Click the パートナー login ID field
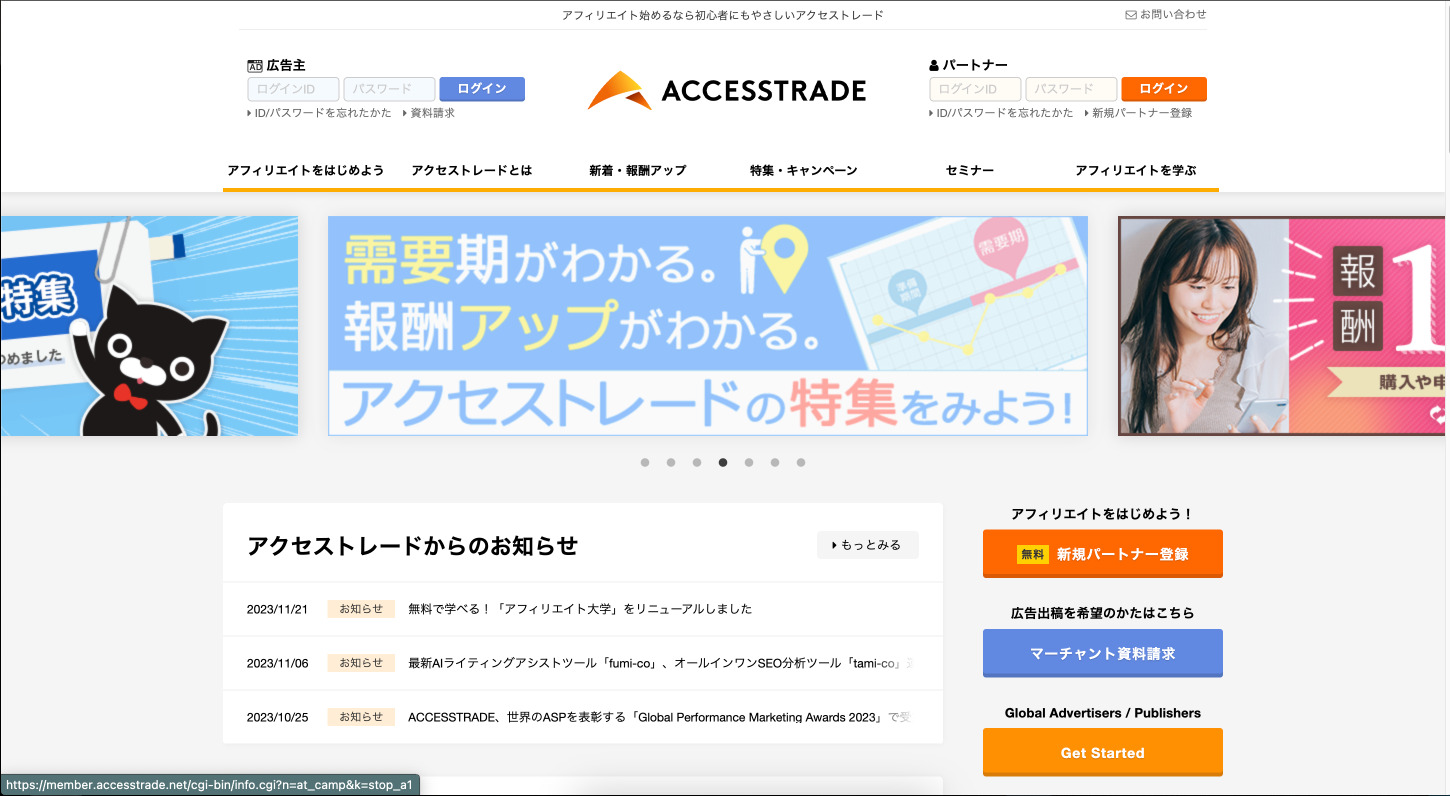Image resolution: width=1450 pixels, height=796 pixels. click(x=975, y=89)
